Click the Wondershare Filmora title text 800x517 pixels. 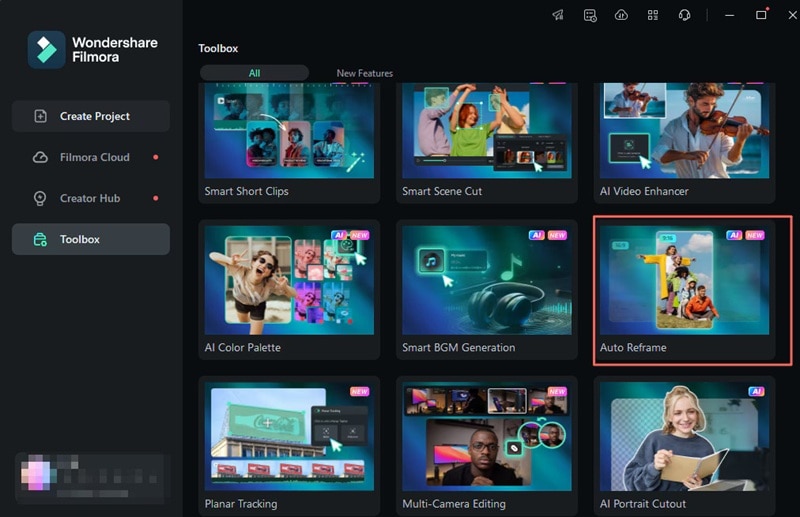pos(115,50)
